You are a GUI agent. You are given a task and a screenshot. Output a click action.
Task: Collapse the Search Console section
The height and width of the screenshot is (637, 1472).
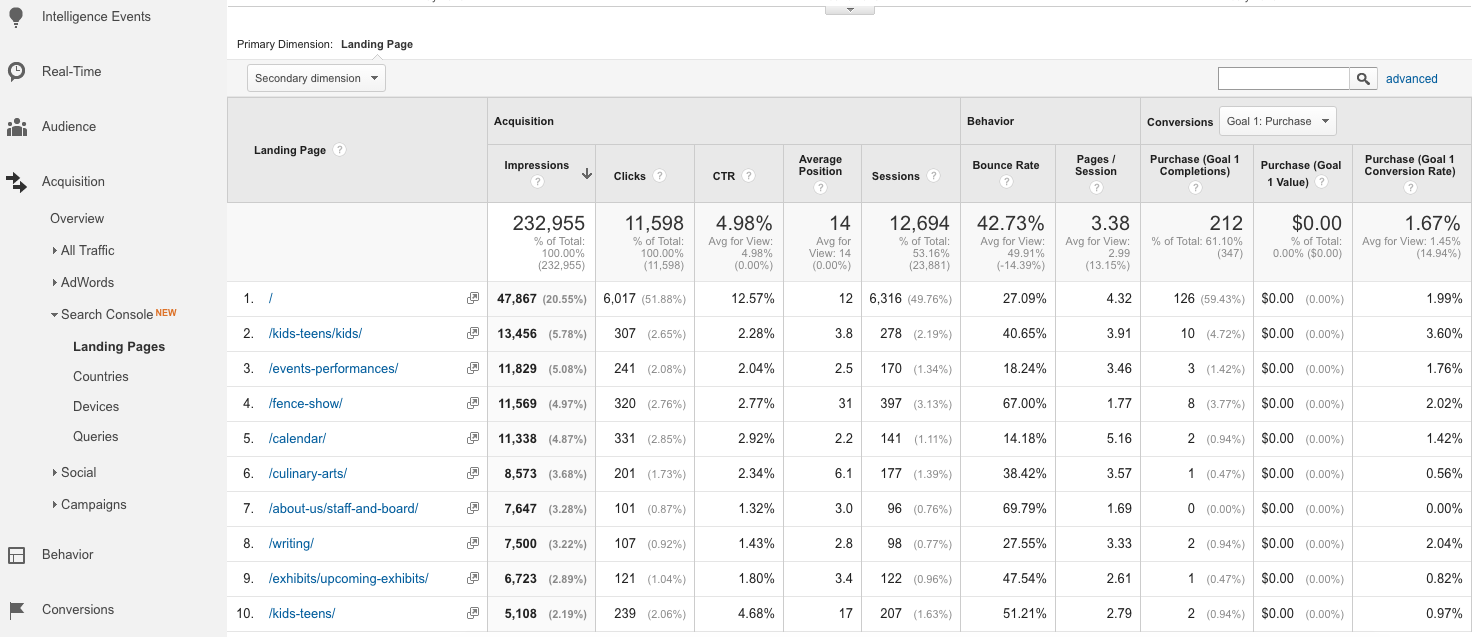107,314
